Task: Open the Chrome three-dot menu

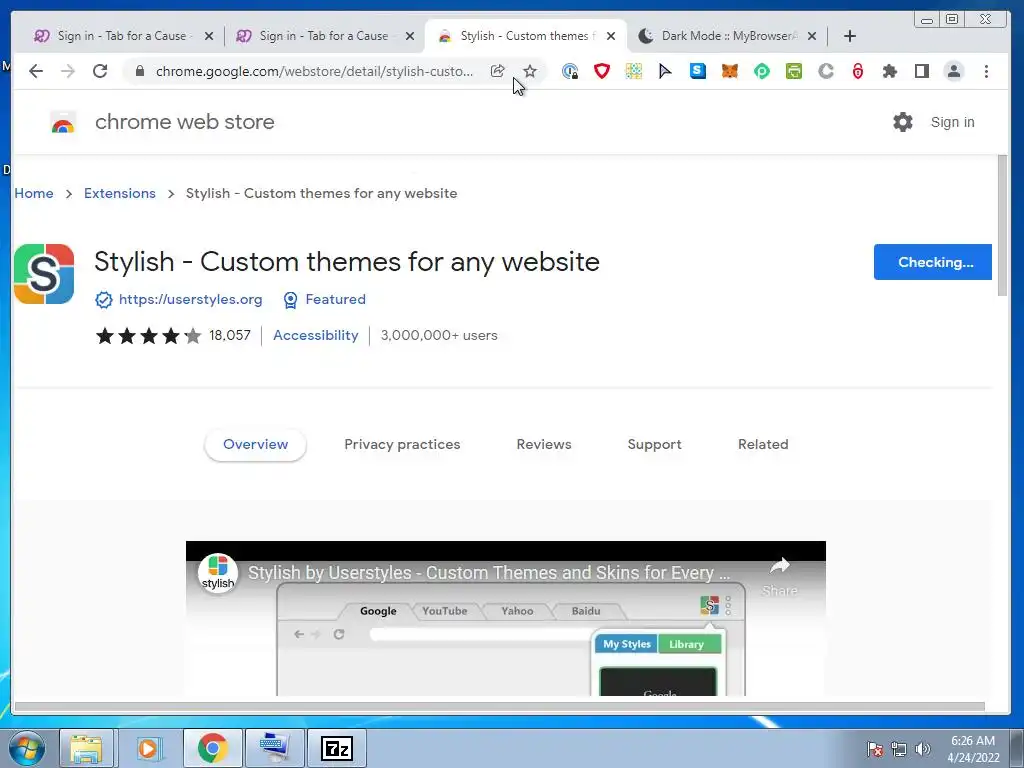Action: [x=986, y=71]
